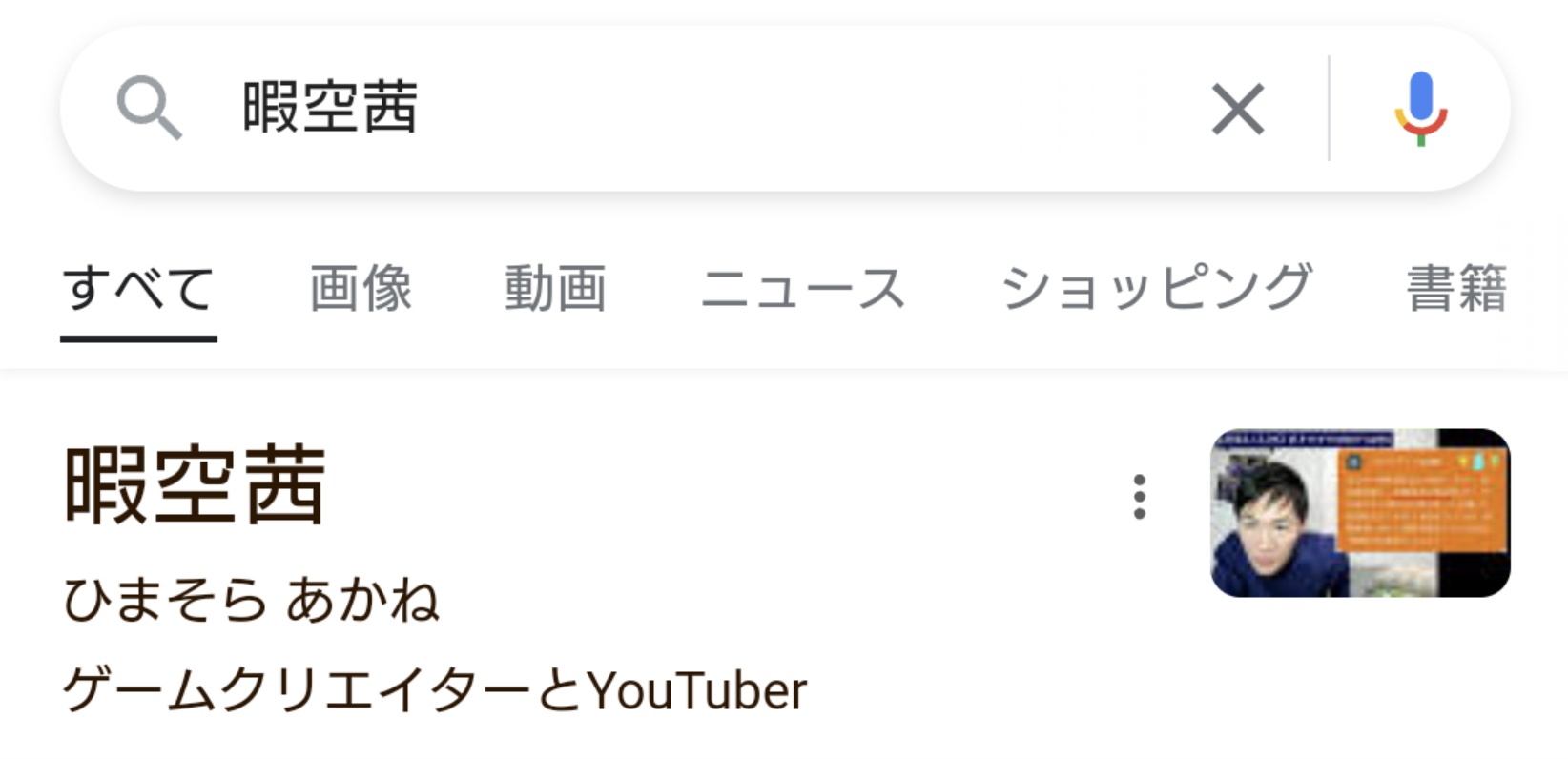Click the divider line beside the microphone

[x=1329, y=109]
